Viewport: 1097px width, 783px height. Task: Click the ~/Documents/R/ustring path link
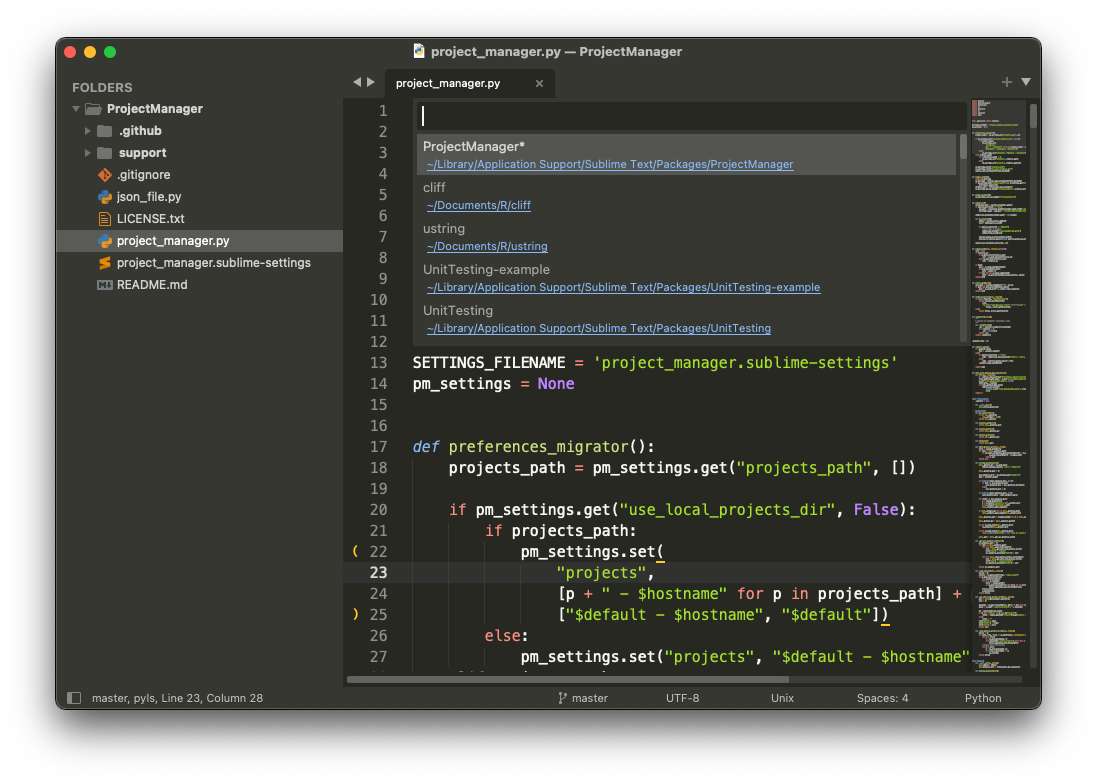coord(487,246)
